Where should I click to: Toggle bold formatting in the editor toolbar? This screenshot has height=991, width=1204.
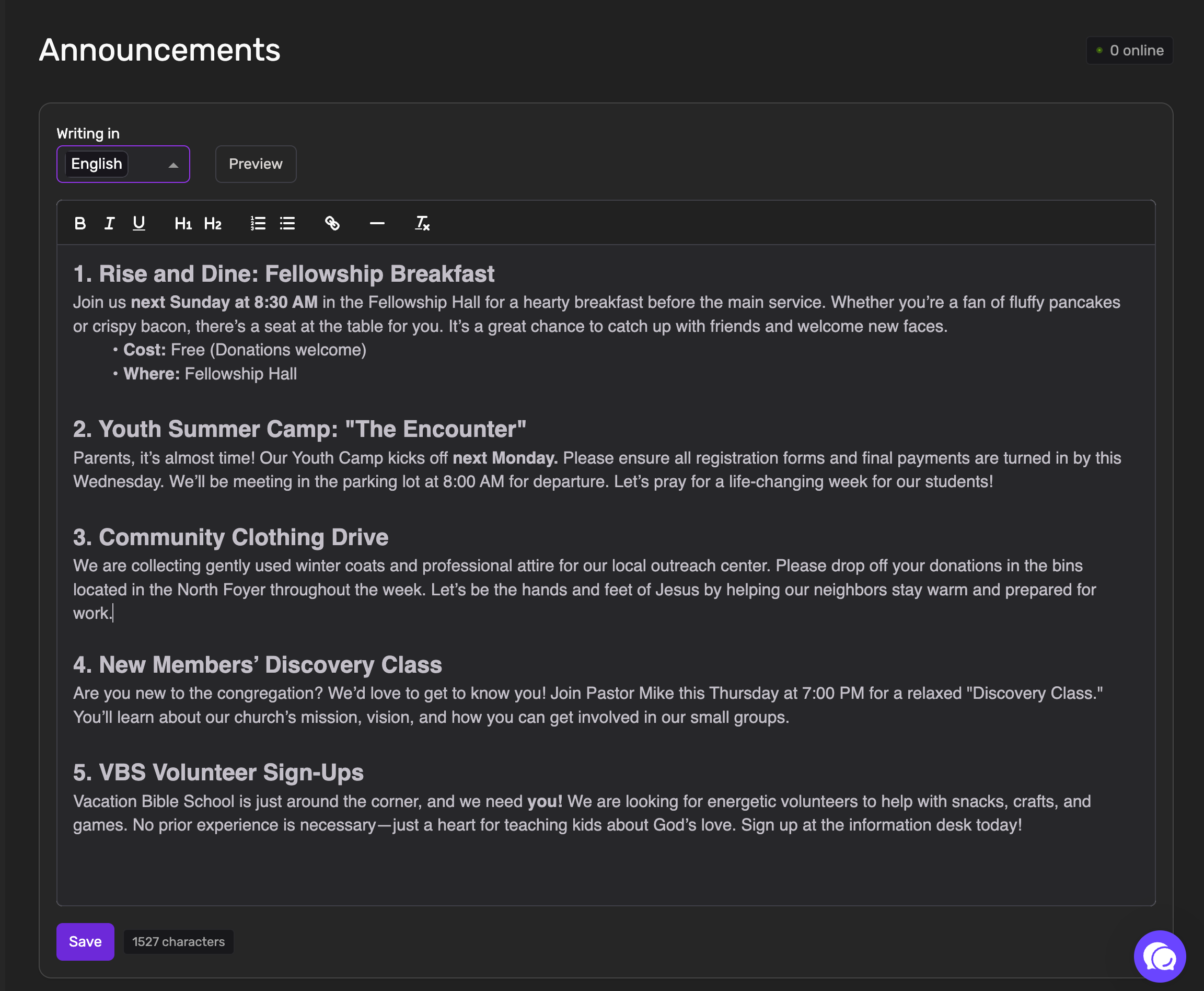[x=80, y=223]
